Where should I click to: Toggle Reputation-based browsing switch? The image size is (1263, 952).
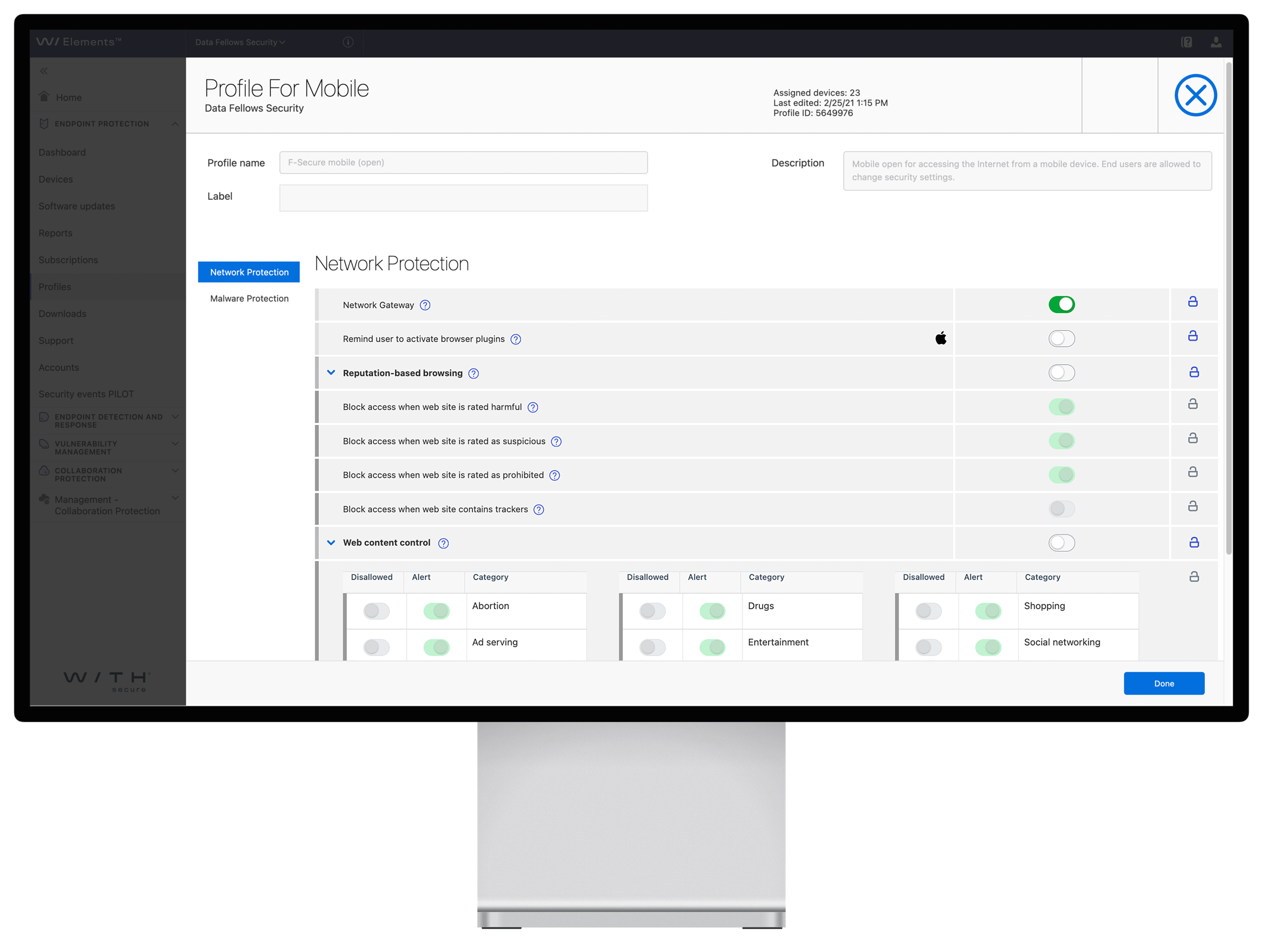coord(1061,373)
